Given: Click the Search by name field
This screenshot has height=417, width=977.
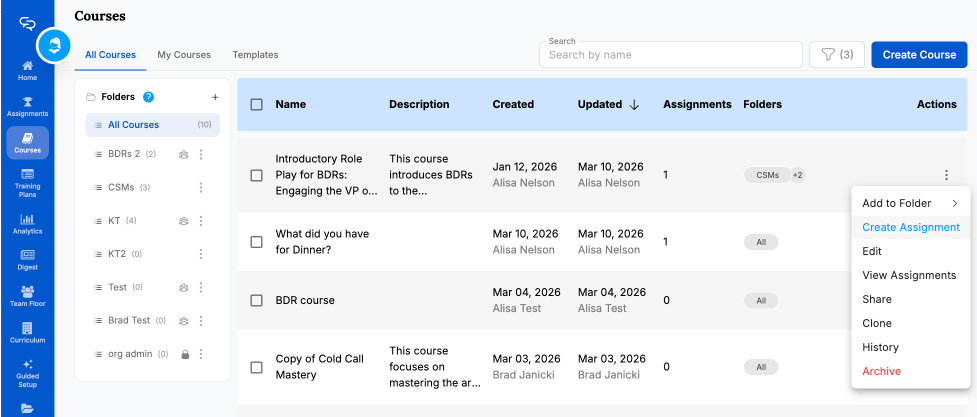Looking at the screenshot, I should pyautogui.click(x=670, y=55).
